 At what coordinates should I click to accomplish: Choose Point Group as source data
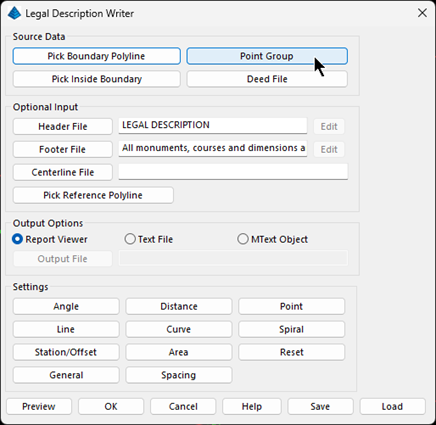(267, 56)
